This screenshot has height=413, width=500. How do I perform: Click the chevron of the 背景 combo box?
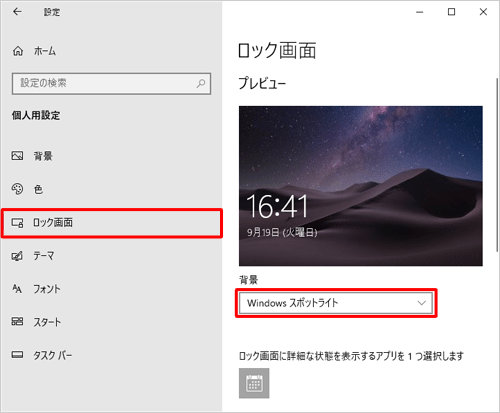pos(422,303)
